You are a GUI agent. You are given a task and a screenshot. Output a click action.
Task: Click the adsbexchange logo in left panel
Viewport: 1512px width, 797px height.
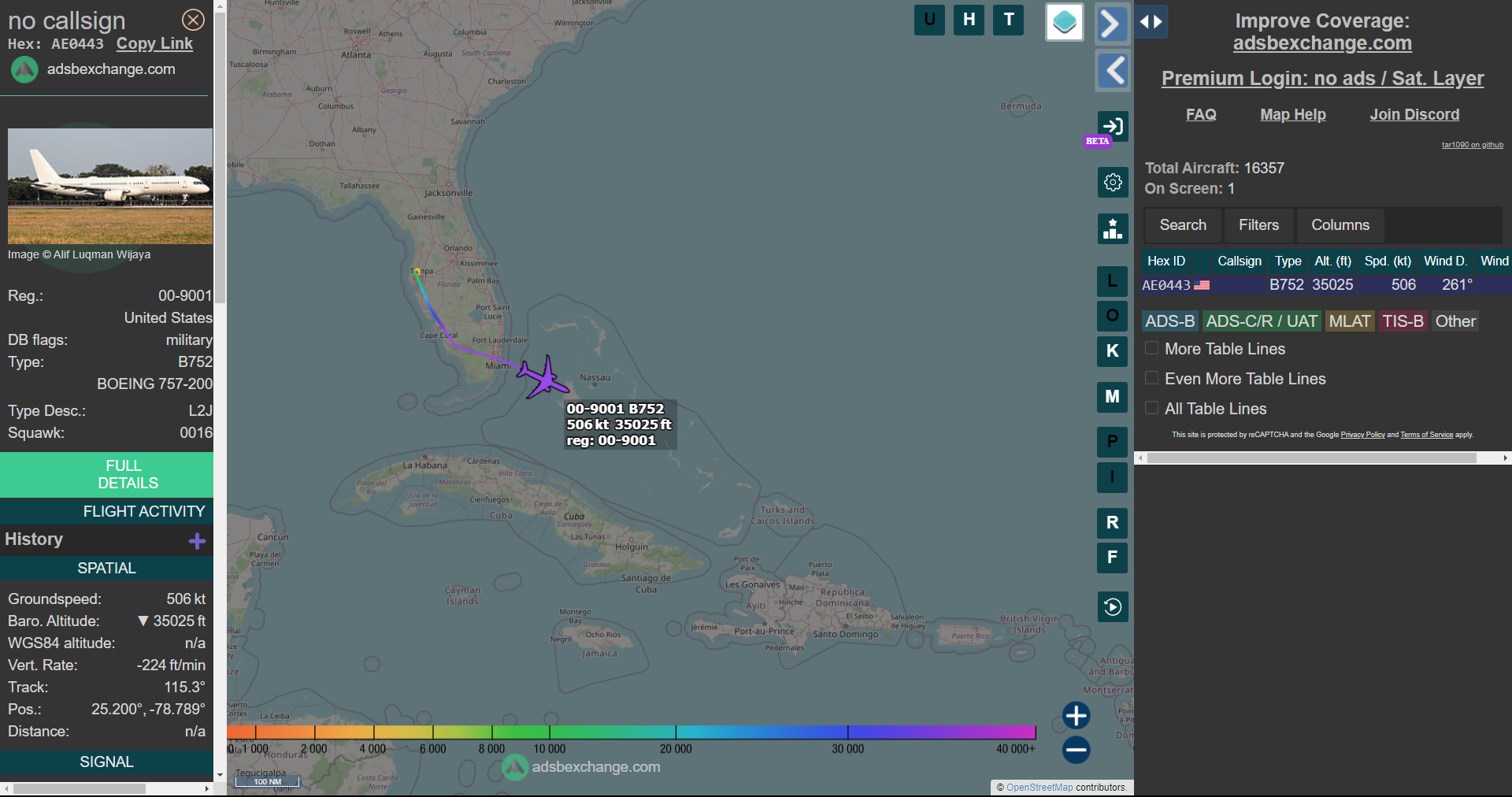pyautogui.click(x=24, y=70)
